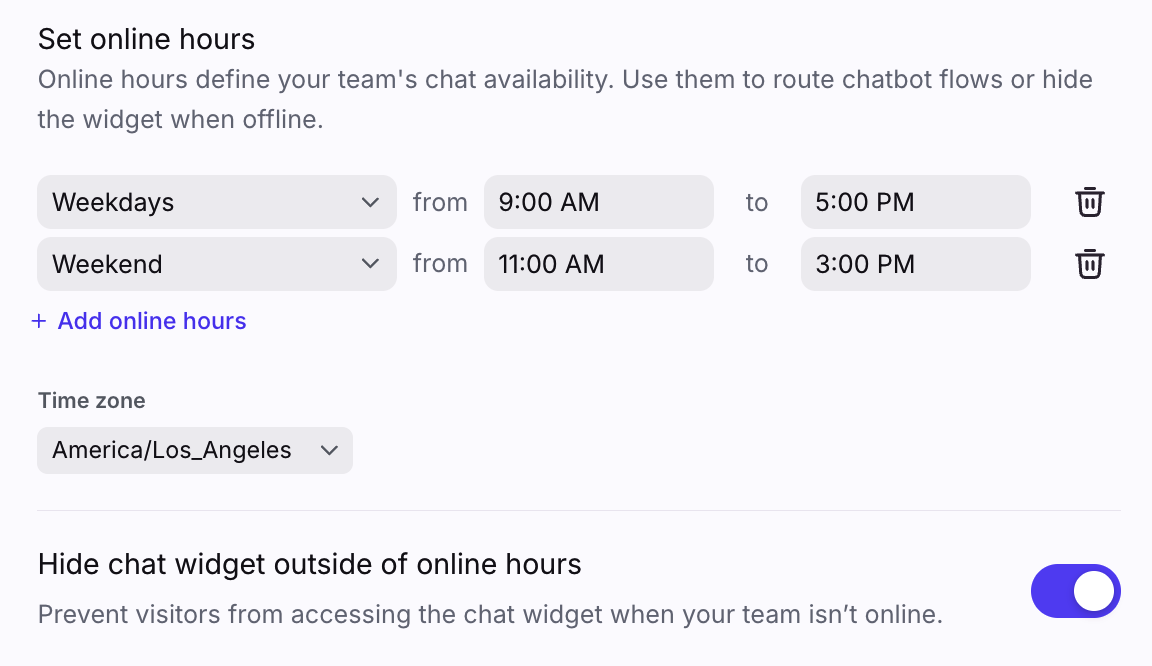The width and height of the screenshot is (1152, 666).
Task: Click trash icon for Weekend hours
Action: tap(1089, 264)
